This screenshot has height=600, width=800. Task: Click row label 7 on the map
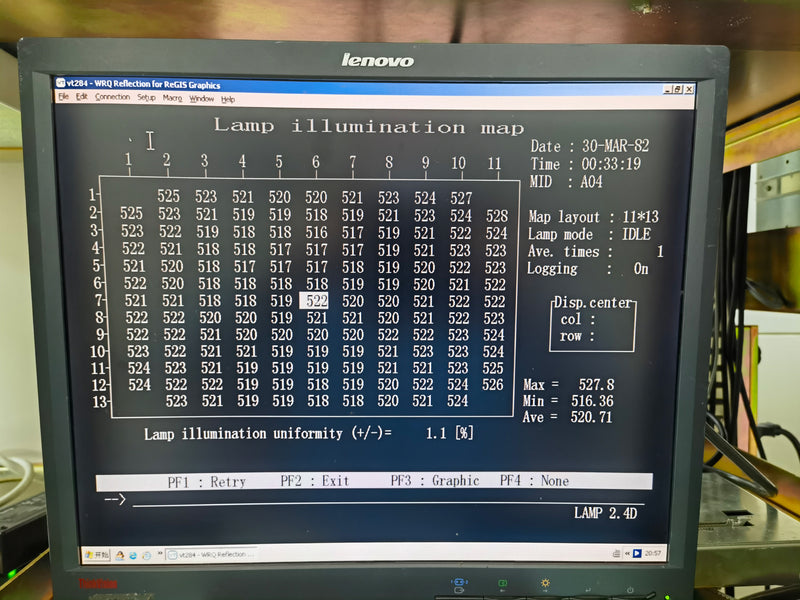(99, 301)
